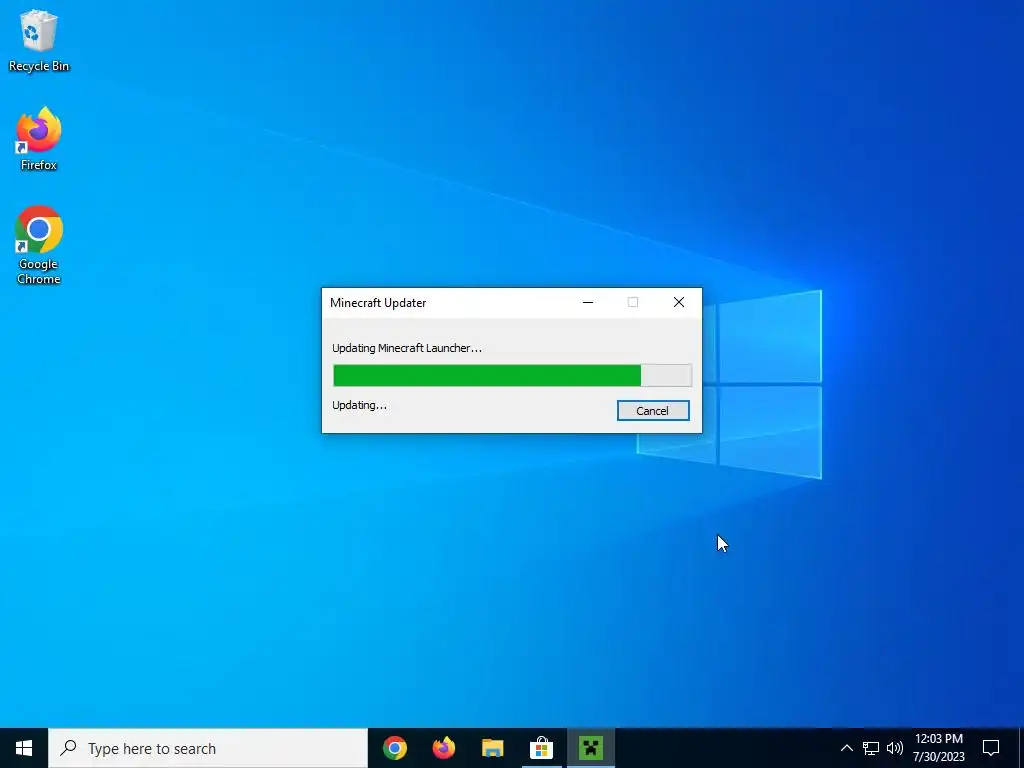Open the Windows Start menu
This screenshot has width=1024, height=768.
pos(24,748)
